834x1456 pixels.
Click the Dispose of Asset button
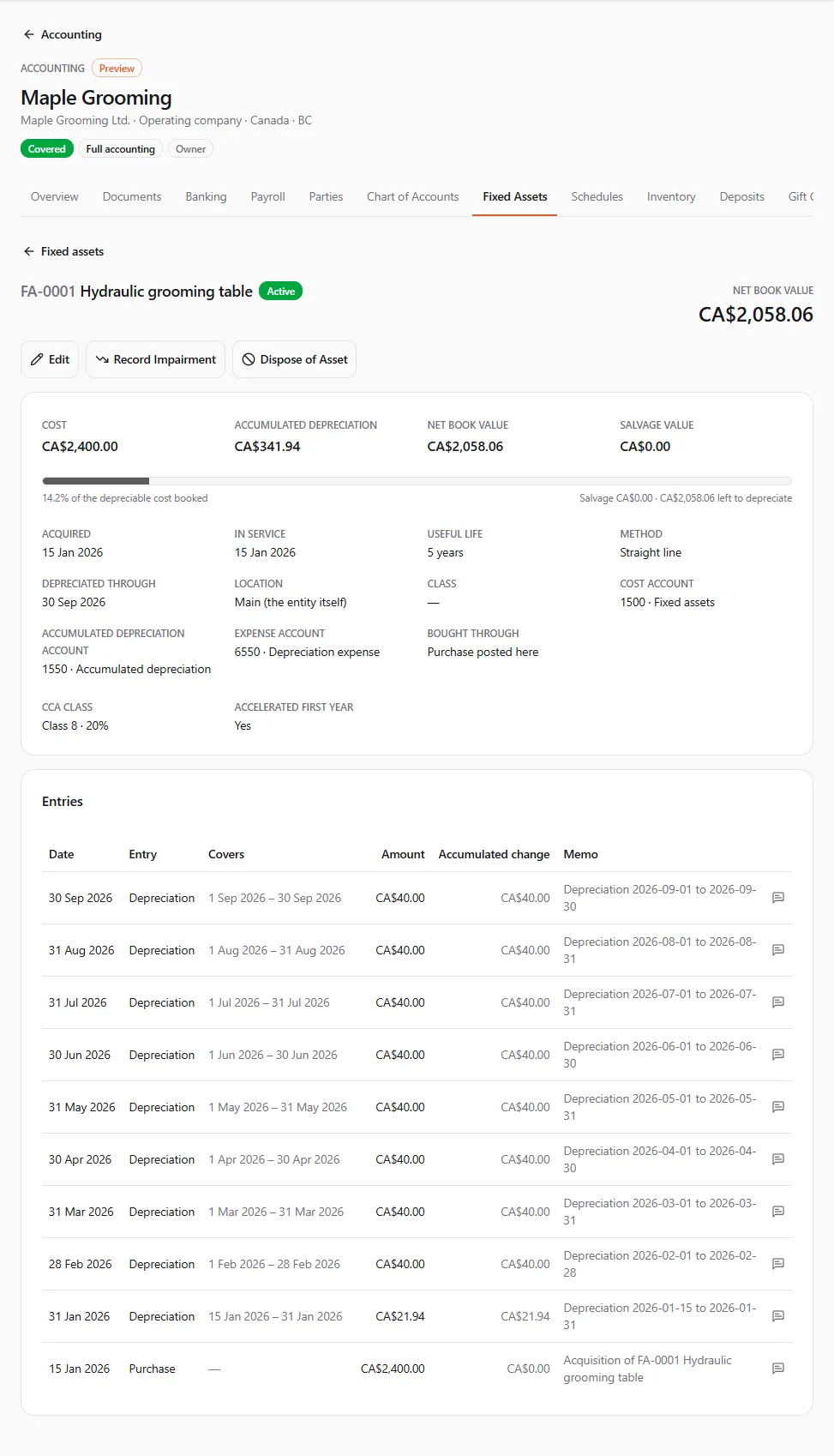pyautogui.click(x=294, y=359)
